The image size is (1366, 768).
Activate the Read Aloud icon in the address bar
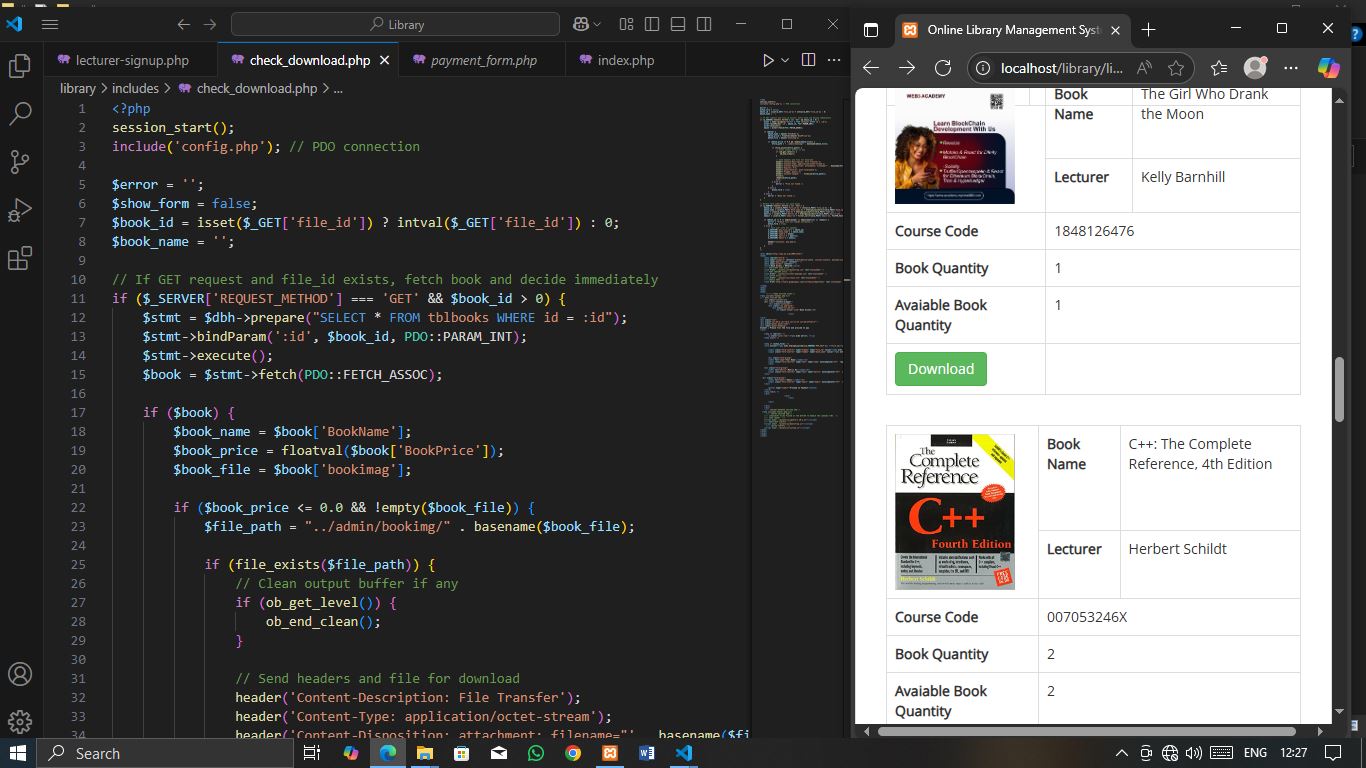(1144, 68)
